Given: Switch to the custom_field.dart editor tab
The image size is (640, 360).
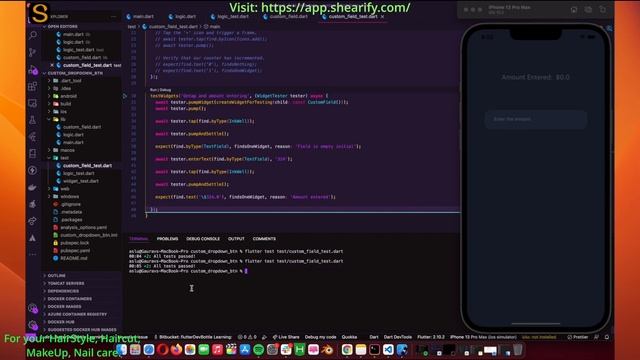Looking at the screenshot, I should tap(286, 17).
